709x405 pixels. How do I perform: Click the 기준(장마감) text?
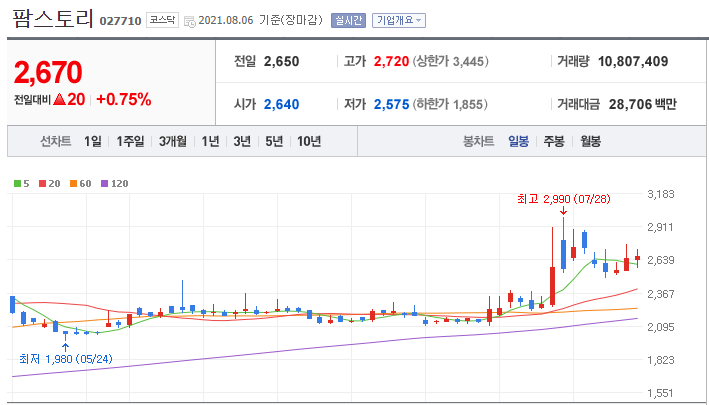[292, 21]
